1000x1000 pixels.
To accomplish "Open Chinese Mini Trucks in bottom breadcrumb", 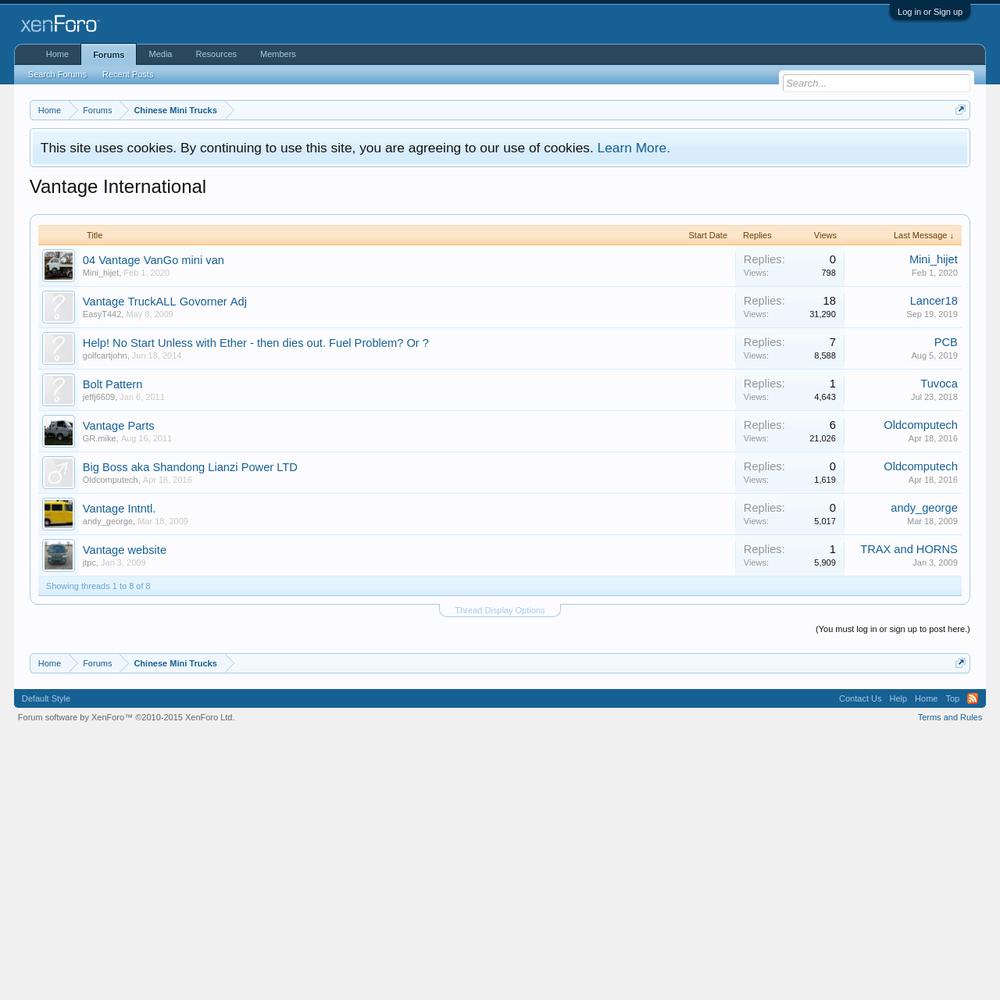I will click(x=175, y=663).
